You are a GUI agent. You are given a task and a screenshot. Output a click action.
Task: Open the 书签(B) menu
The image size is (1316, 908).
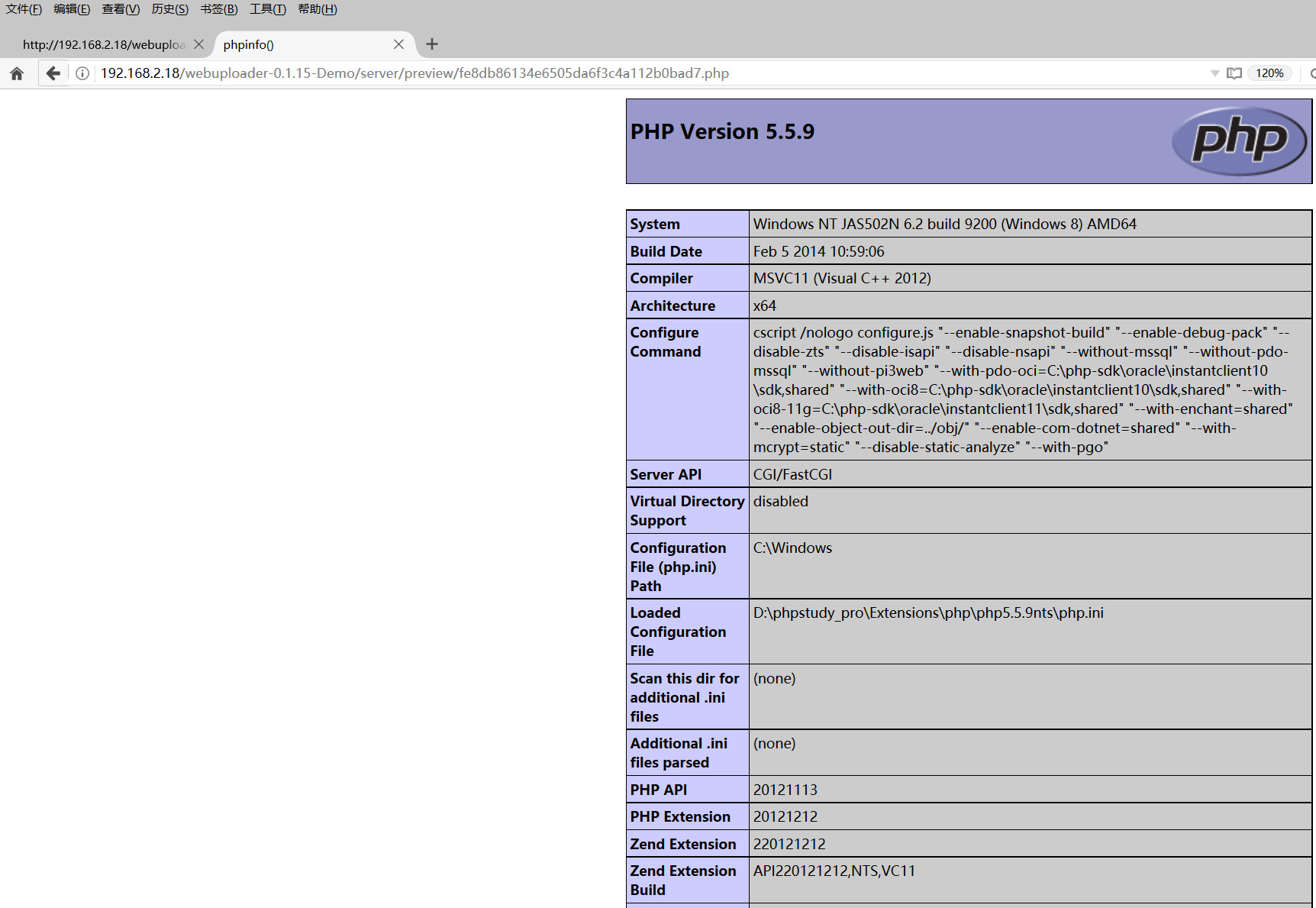[219, 9]
